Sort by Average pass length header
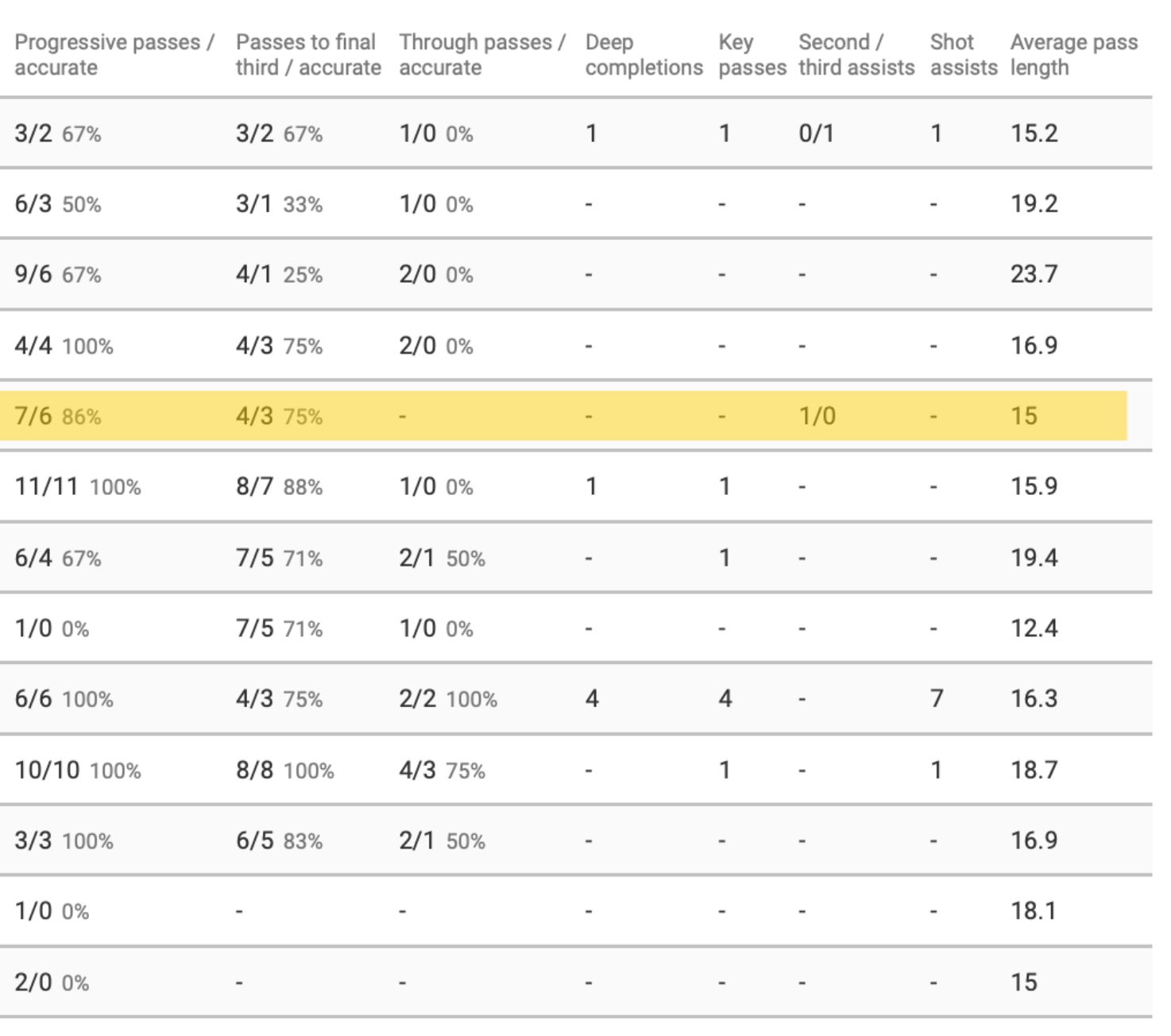This screenshot has height=1036, width=1171. tap(1073, 54)
